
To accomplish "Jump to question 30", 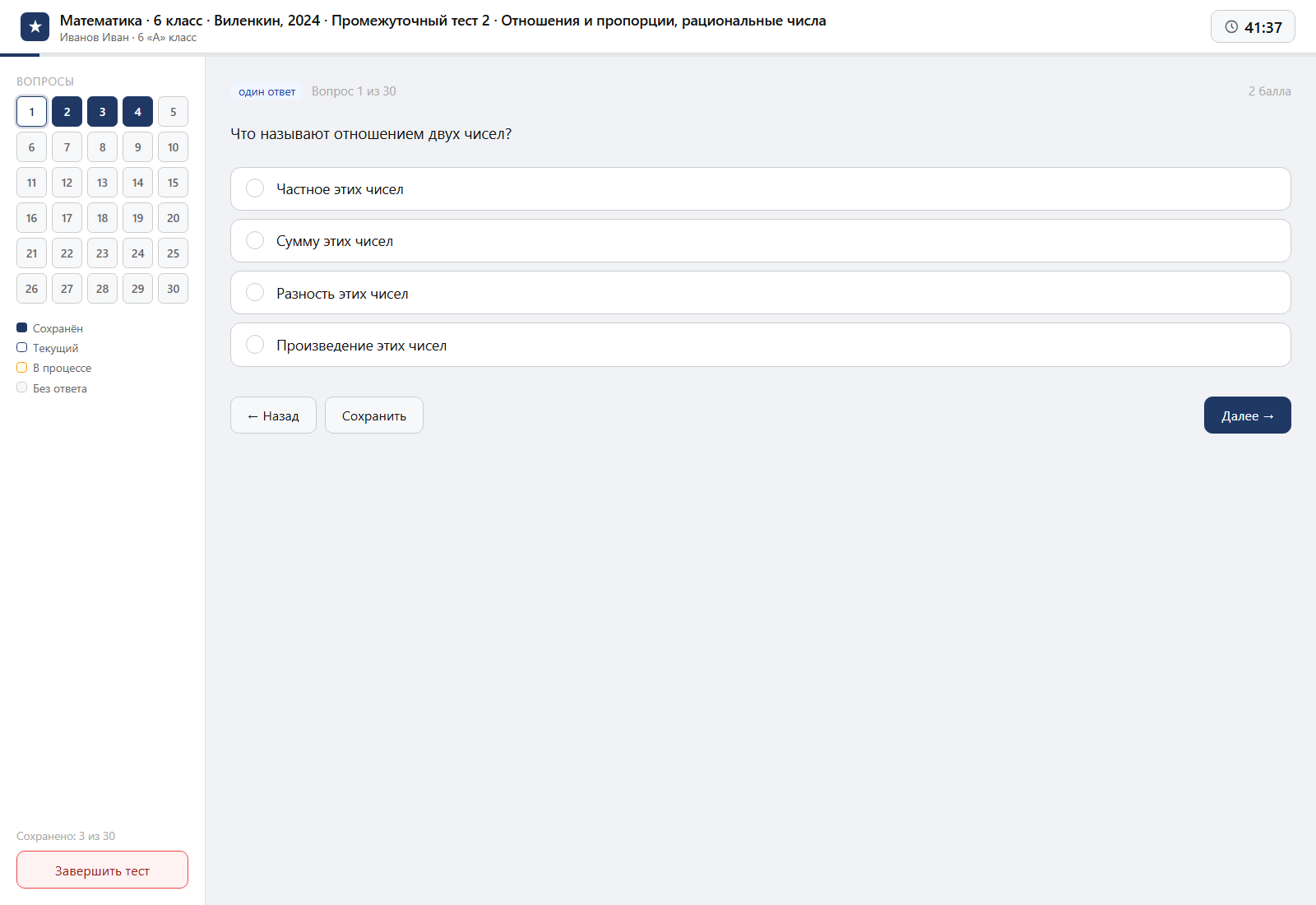I will tap(173, 289).
